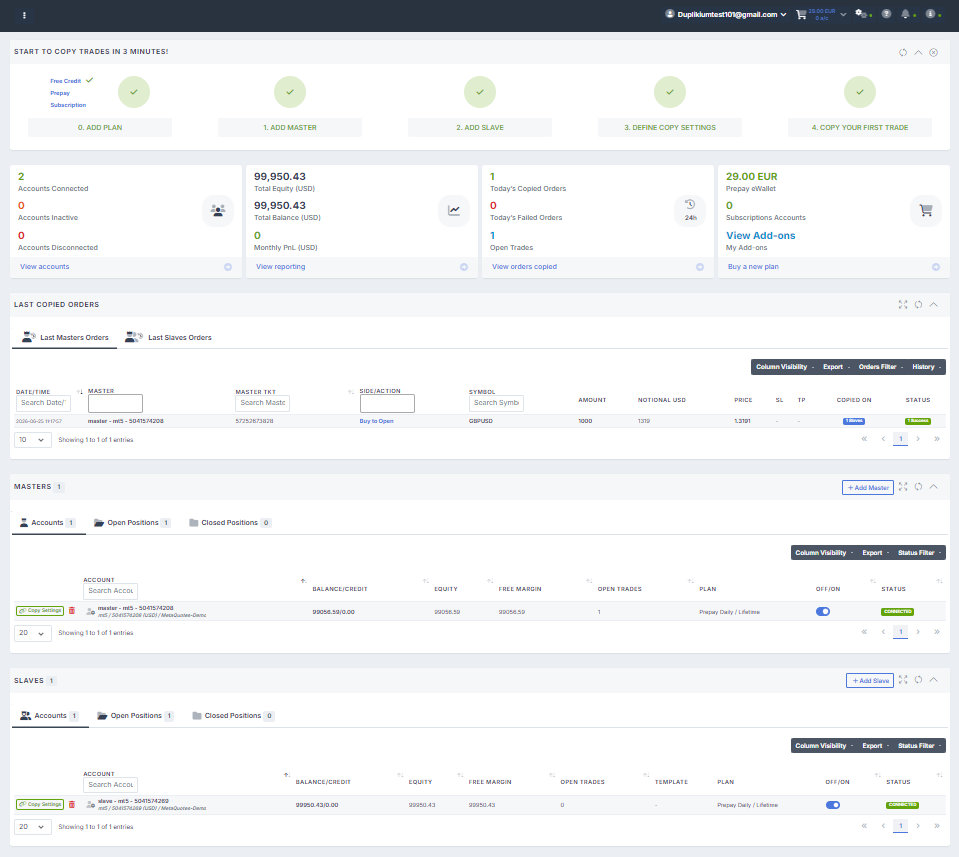Open the orders History dropdown
This screenshot has height=857, width=959.
(927, 367)
